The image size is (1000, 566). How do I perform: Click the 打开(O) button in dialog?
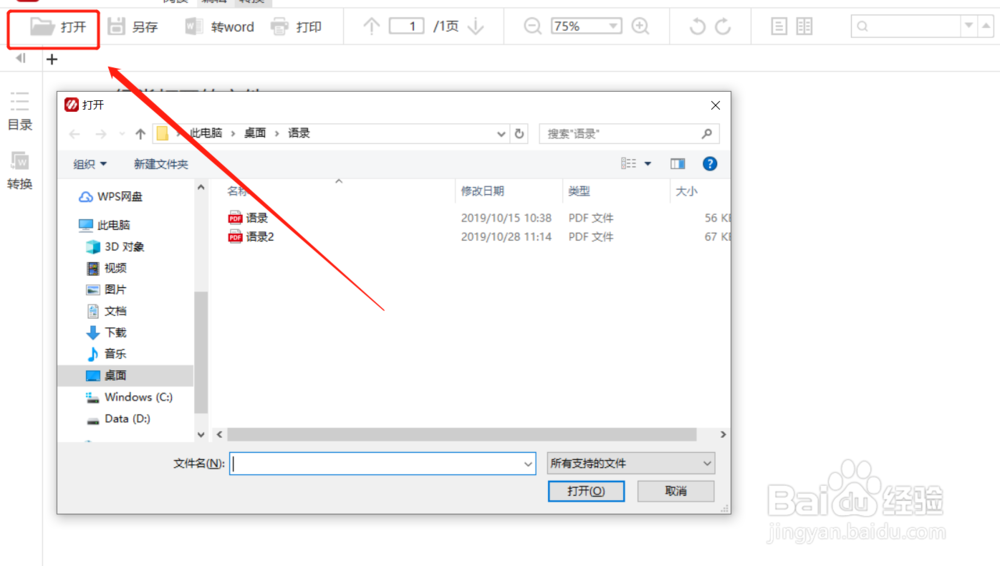coord(586,491)
